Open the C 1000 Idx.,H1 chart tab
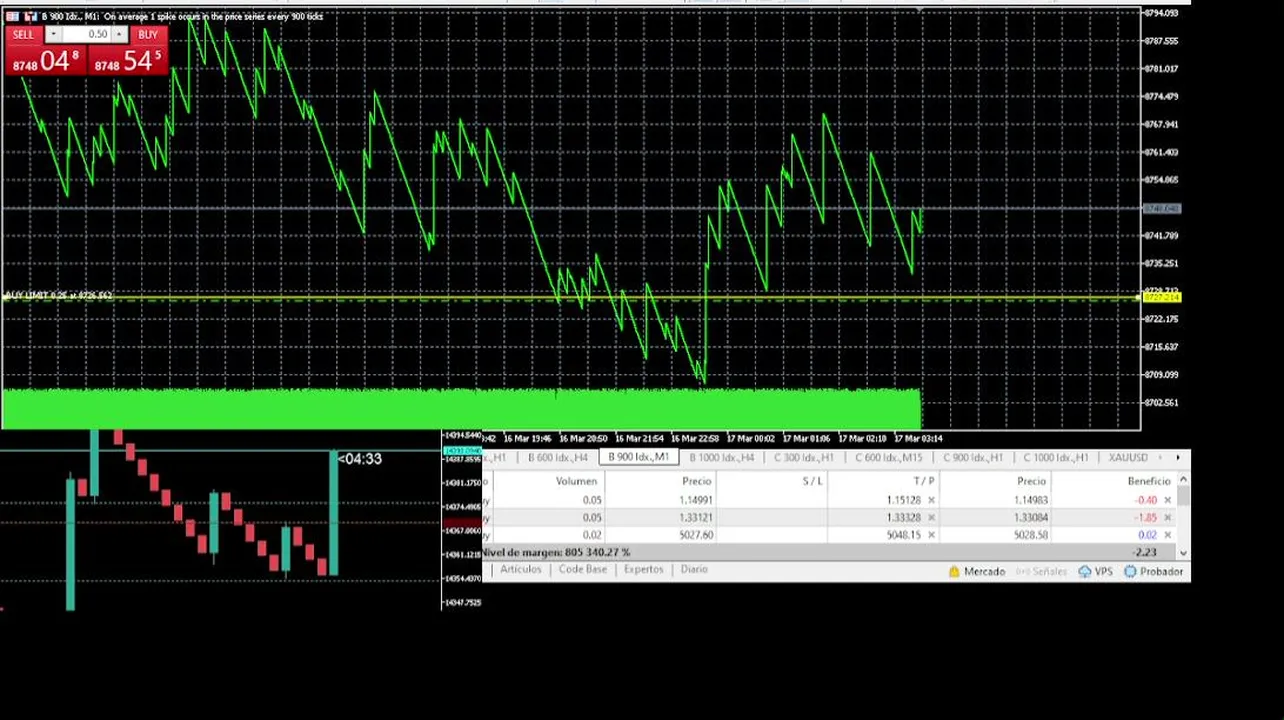 (x=1055, y=458)
